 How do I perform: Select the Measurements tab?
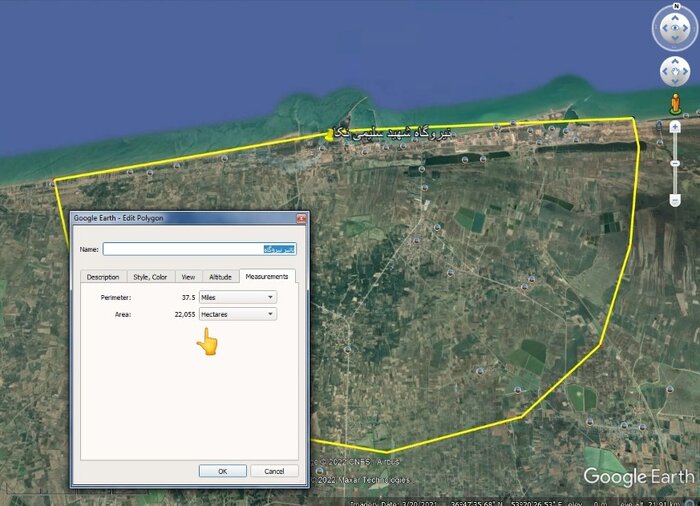coord(267,276)
